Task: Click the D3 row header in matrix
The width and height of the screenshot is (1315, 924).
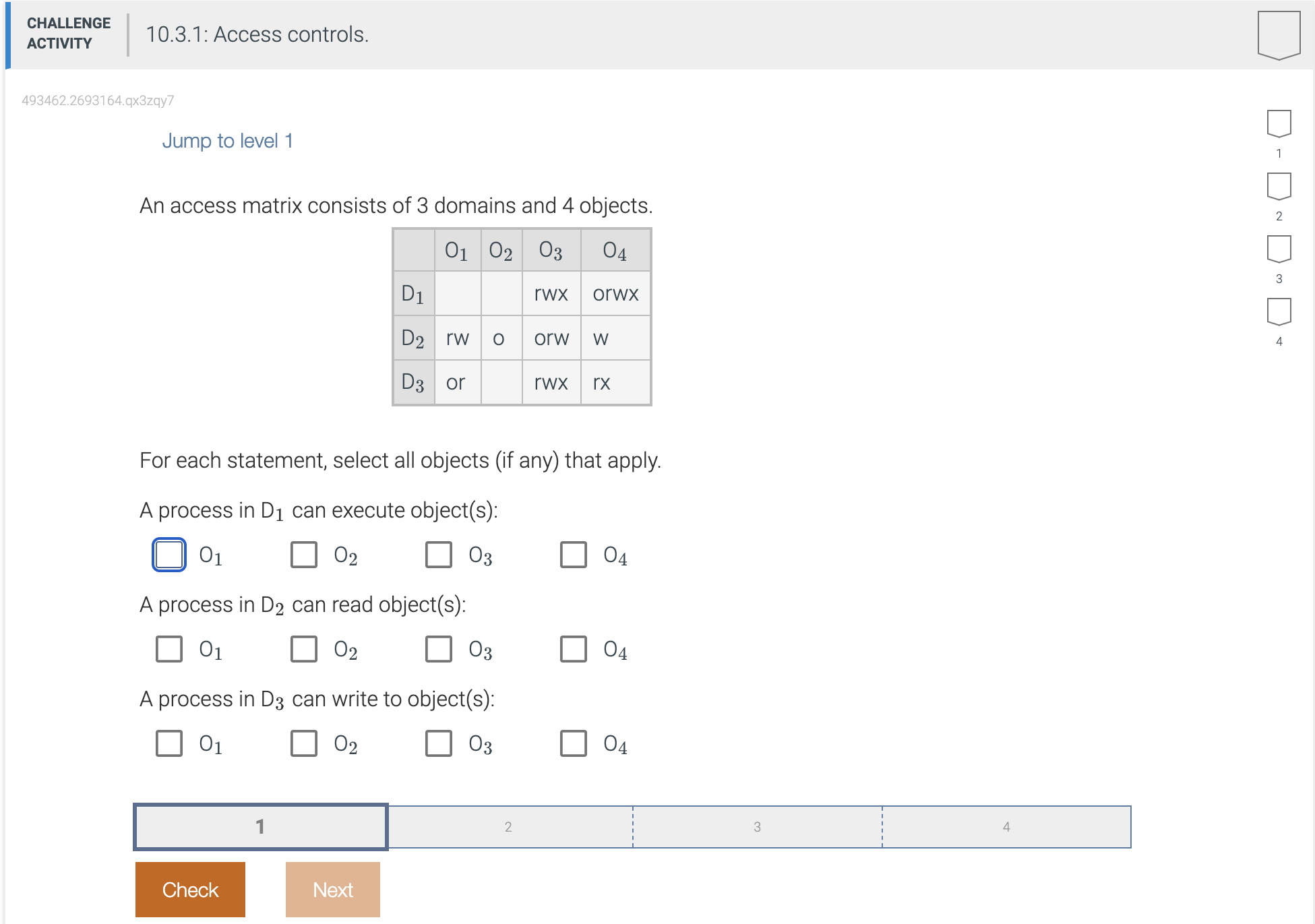Action: [414, 382]
